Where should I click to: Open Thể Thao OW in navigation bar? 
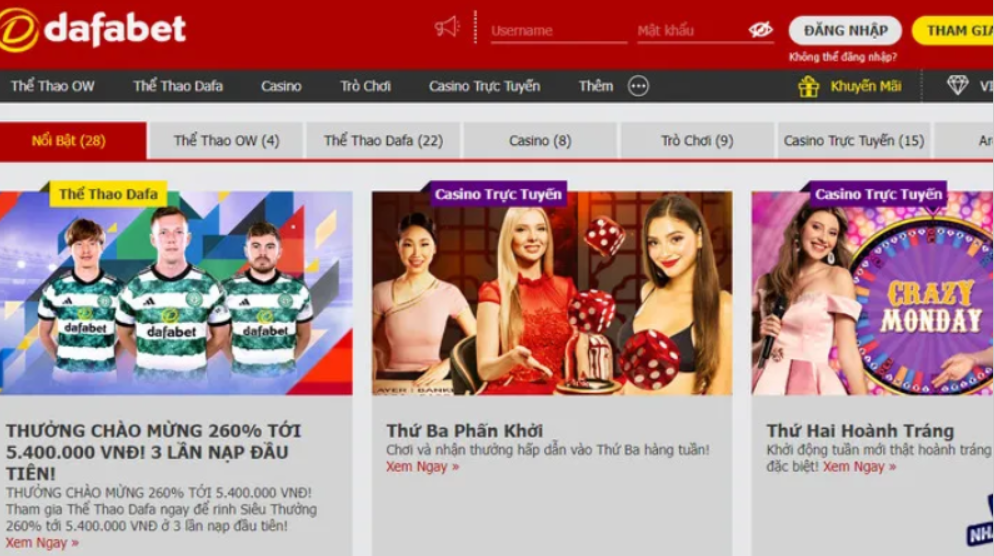pyautogui.click(x=53, y=86)
